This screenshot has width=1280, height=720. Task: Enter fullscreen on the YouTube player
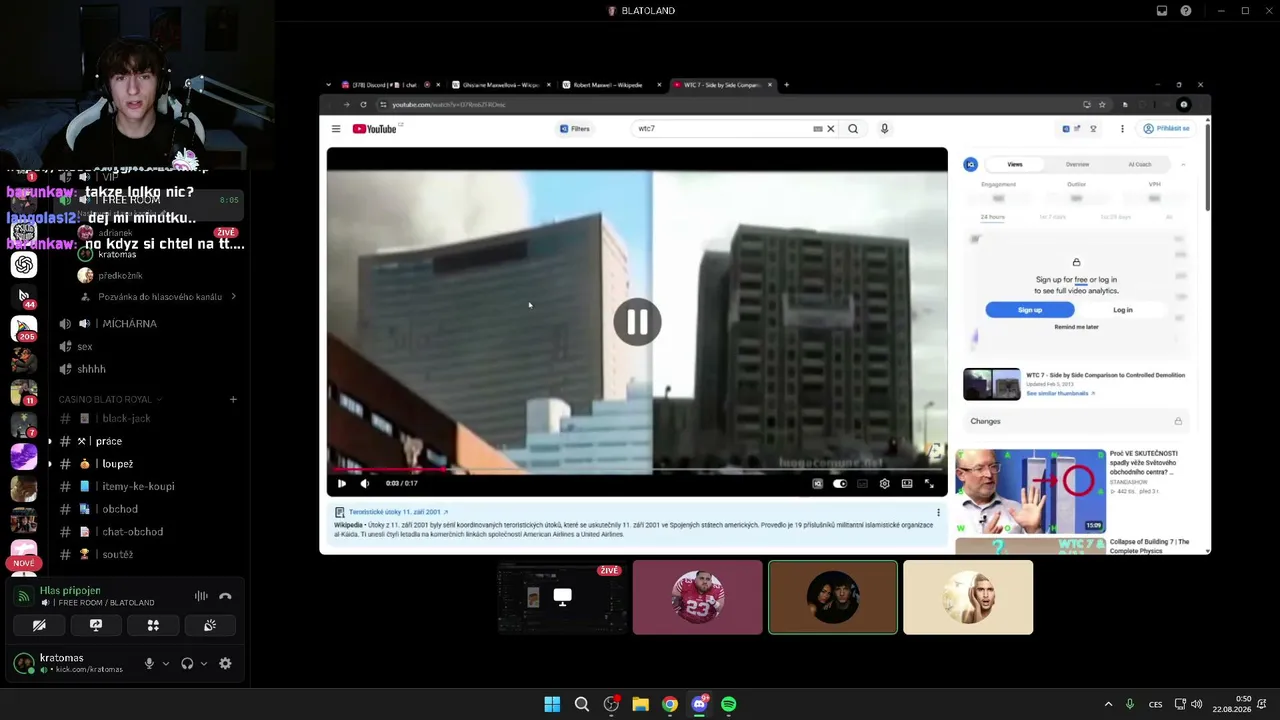coord(929,484)
